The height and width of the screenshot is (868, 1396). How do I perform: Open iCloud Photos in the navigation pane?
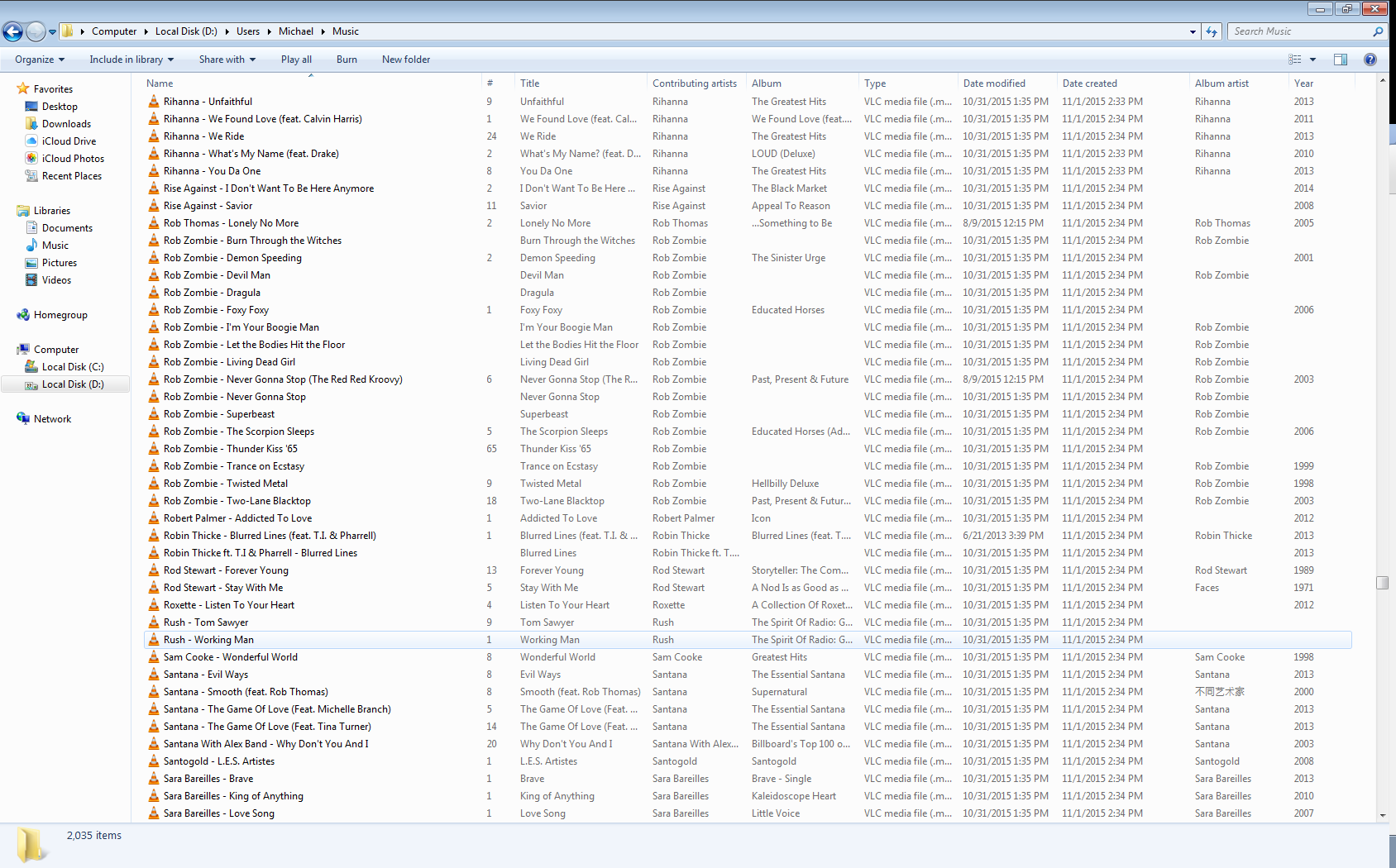point(73,159)
